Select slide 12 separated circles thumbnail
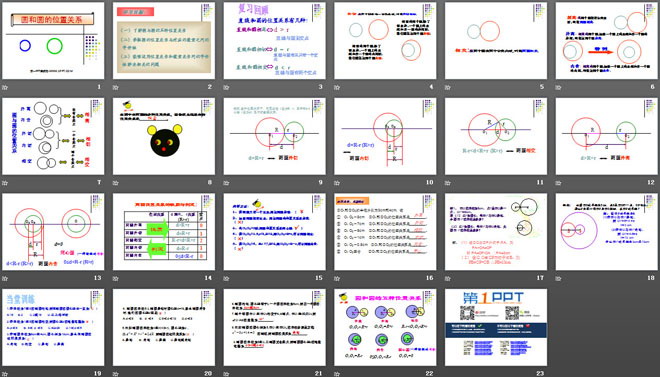Screen dimensions: 660x377 (x=607, y=136)
